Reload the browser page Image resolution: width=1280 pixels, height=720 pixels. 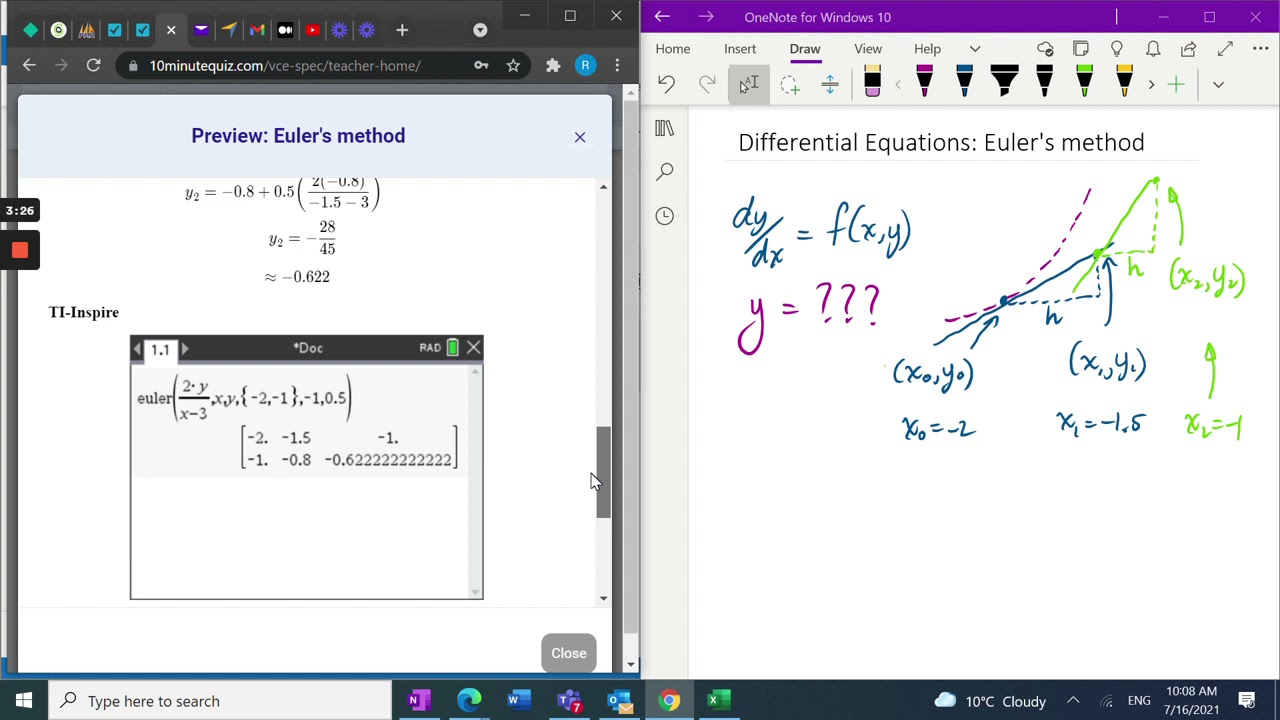click(93, 65)
